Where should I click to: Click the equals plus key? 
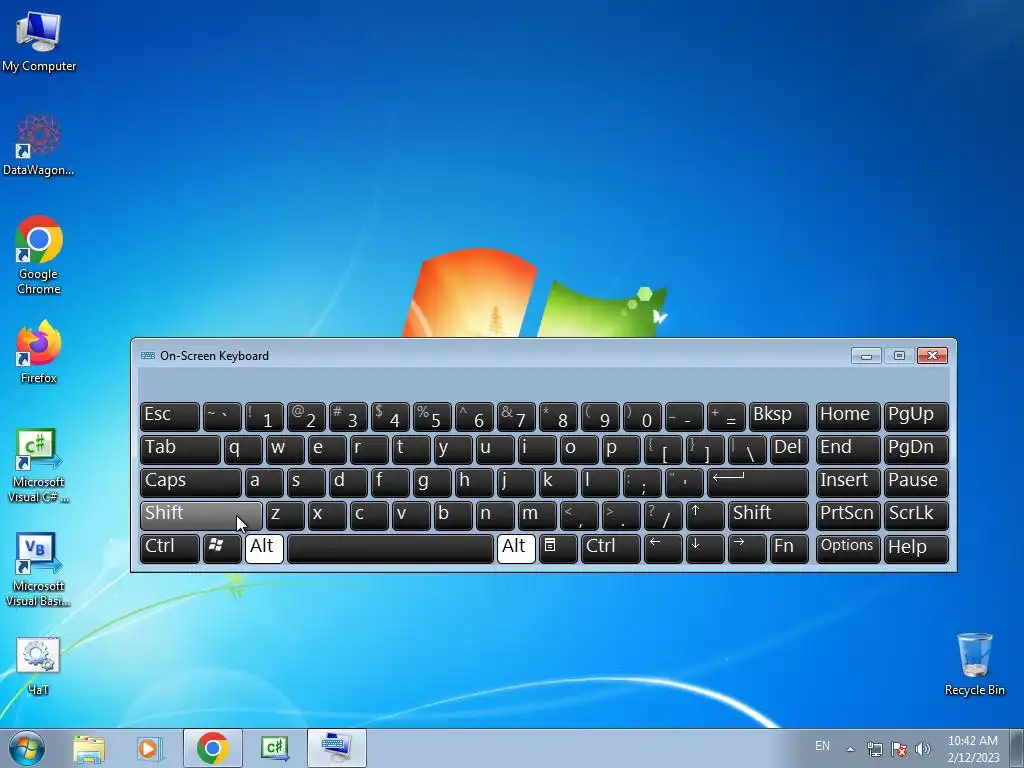[726, 417]
